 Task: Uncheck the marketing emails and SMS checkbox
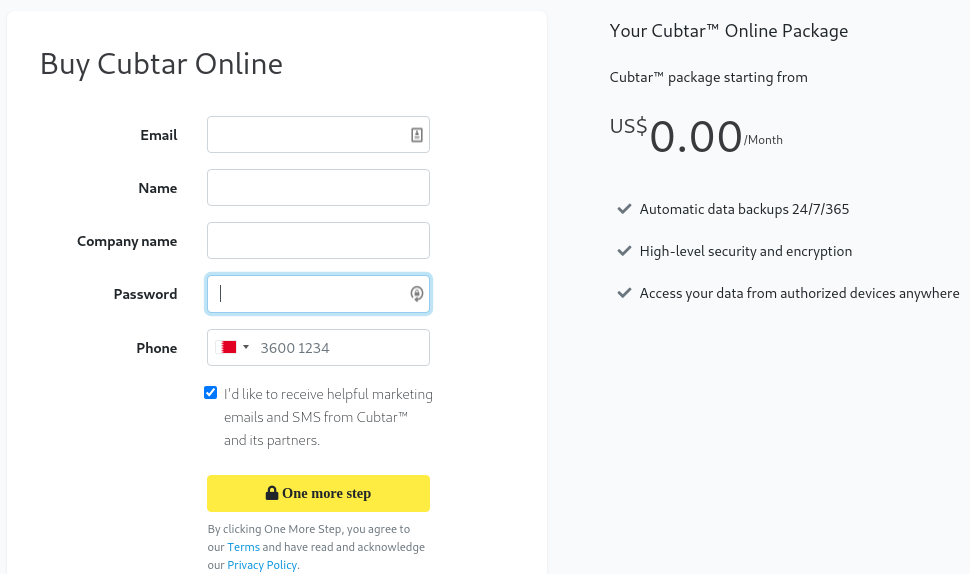click(x=210, y=393)
